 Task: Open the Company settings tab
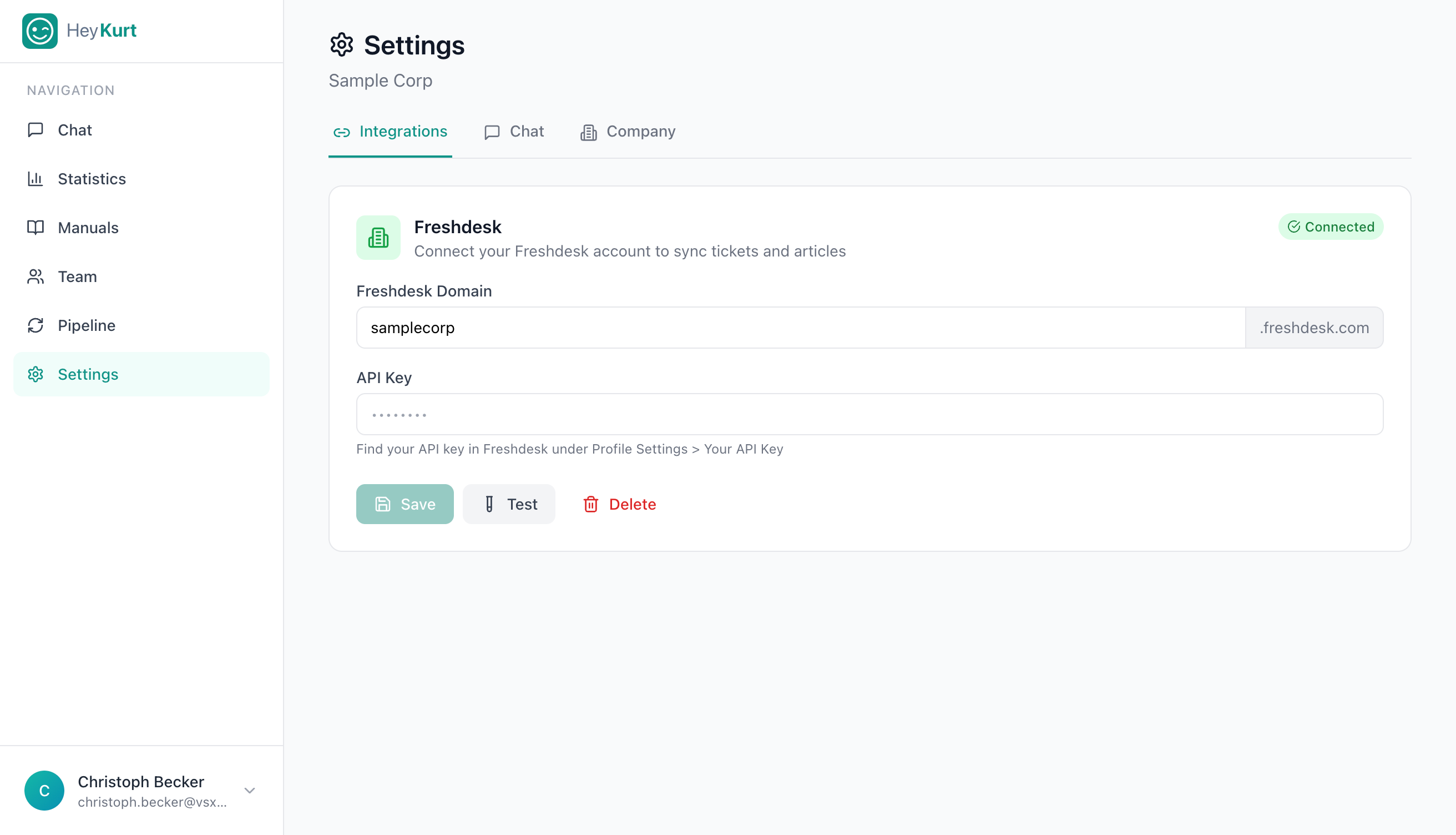coord(627,132)
